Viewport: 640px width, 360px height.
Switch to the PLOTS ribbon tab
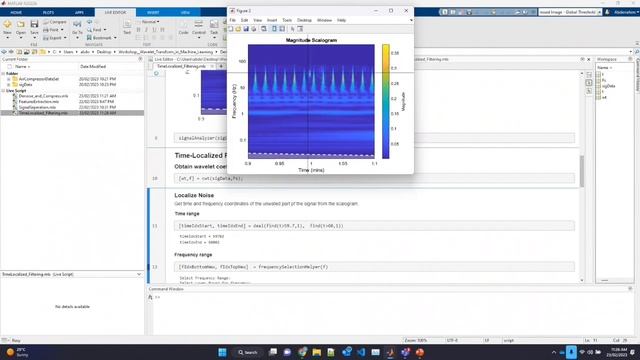48,13
